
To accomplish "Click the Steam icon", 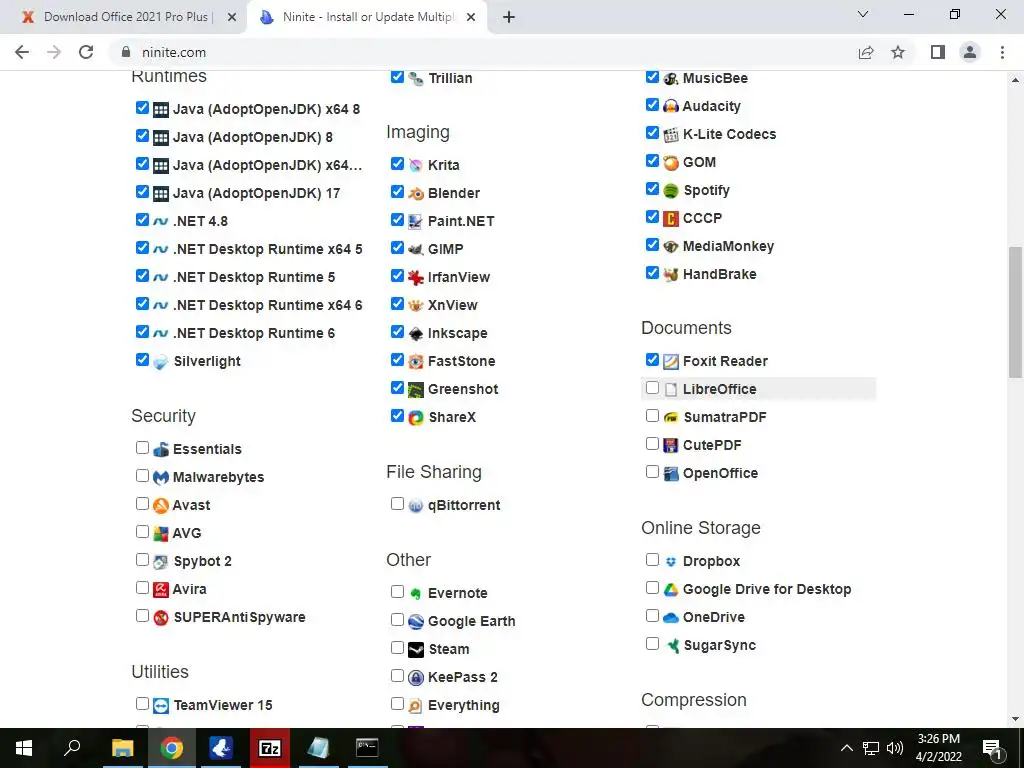I will pos(415,650).
